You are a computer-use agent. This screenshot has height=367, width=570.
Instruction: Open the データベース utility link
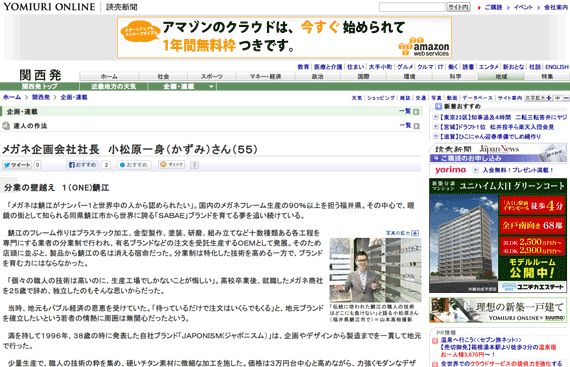[477, 98]
